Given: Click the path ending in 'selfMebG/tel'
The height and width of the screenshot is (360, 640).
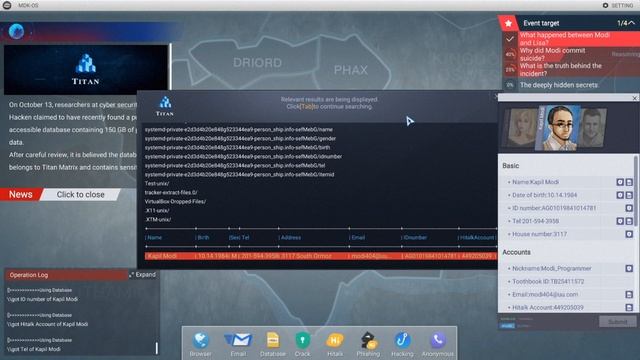Looking at the screenshot, I should click(x=235, y=166).
